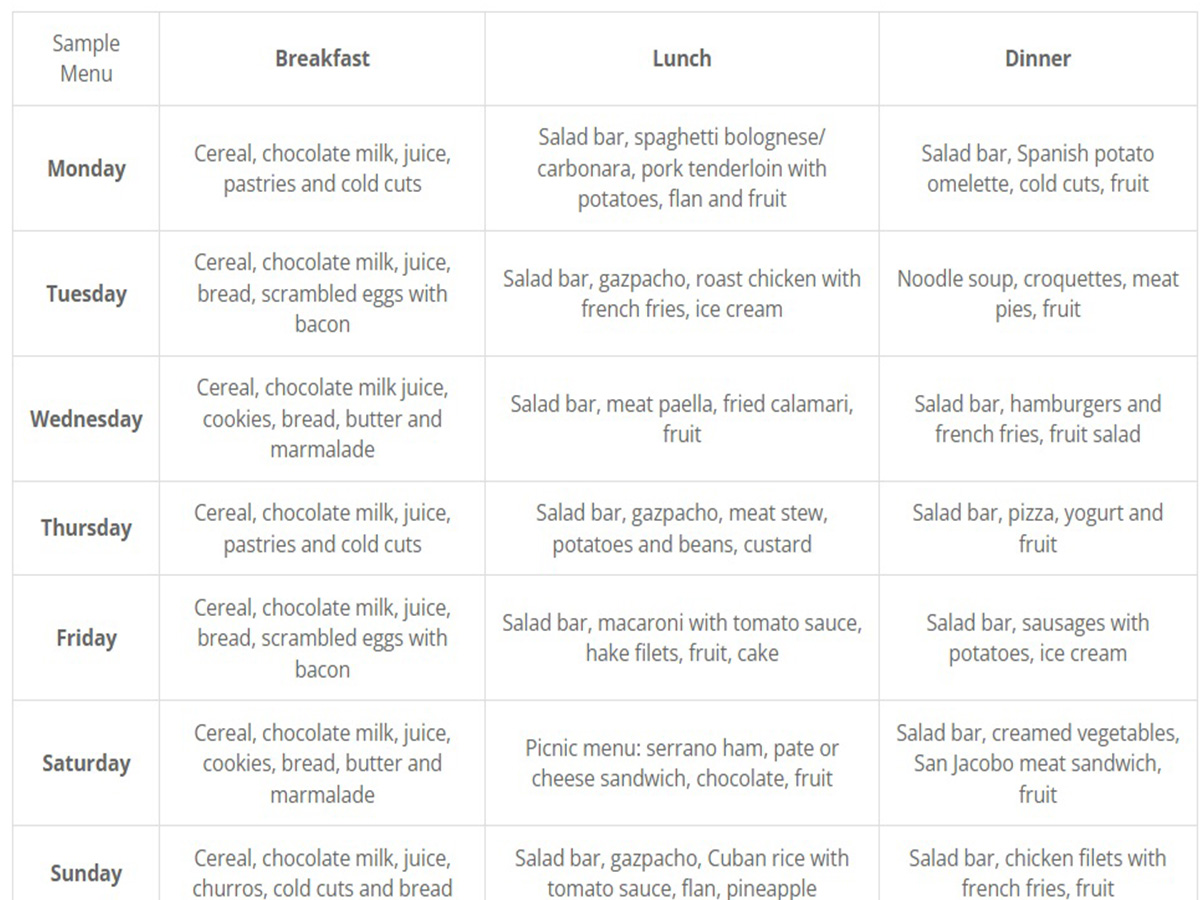The image size is (1200, 900).
Task: Click the Lunch column header
Action: pos(682,58)
